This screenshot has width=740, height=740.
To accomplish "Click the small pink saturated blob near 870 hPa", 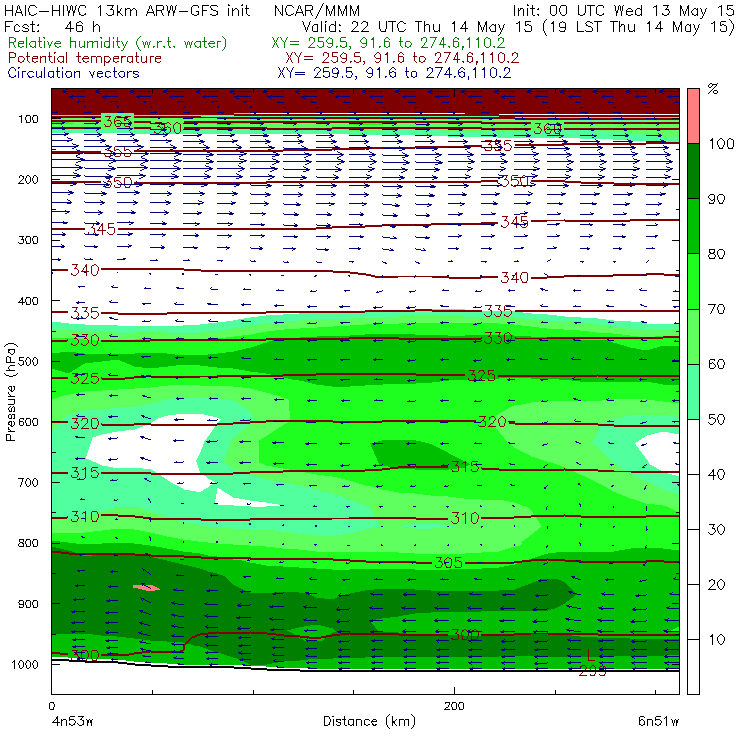I will click(146, 587).
